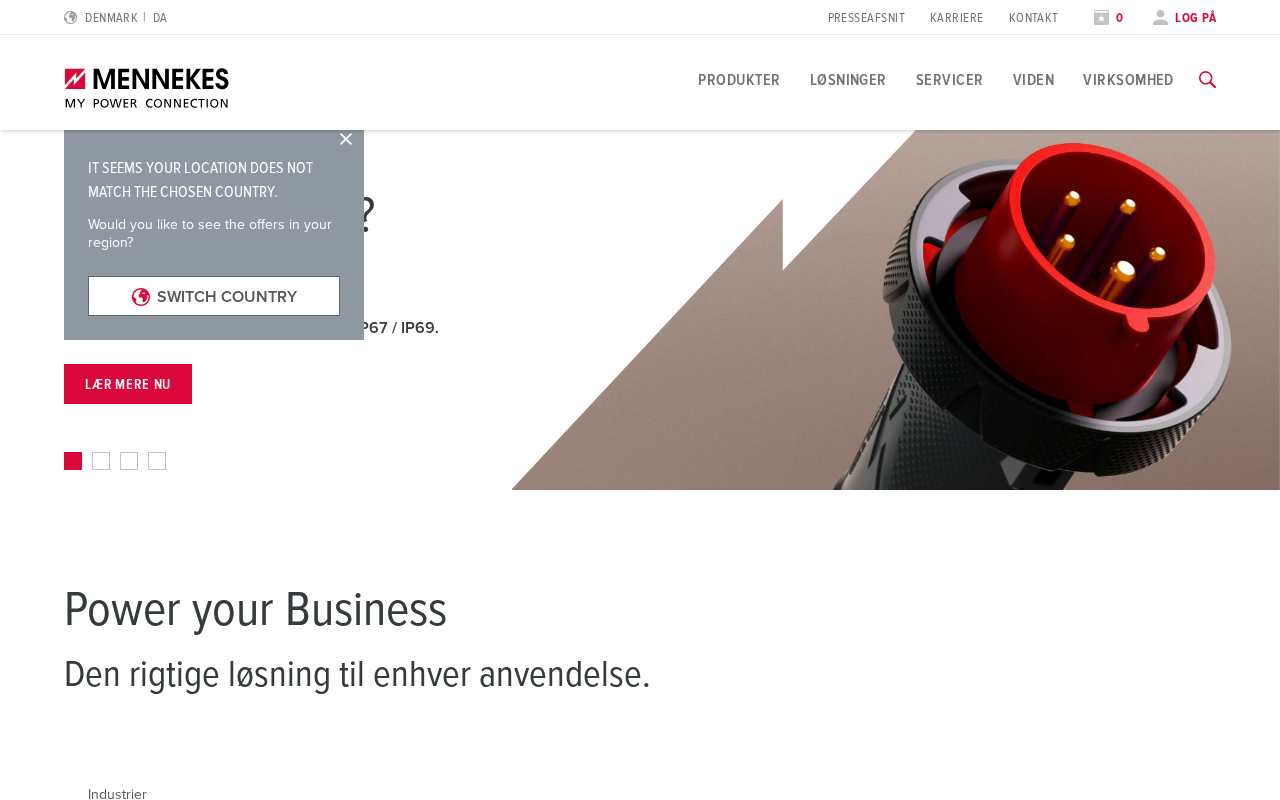Screen dimensions: 1280x800
Task: Select the second carousel slide indicator
Action: tap(101, 461)
